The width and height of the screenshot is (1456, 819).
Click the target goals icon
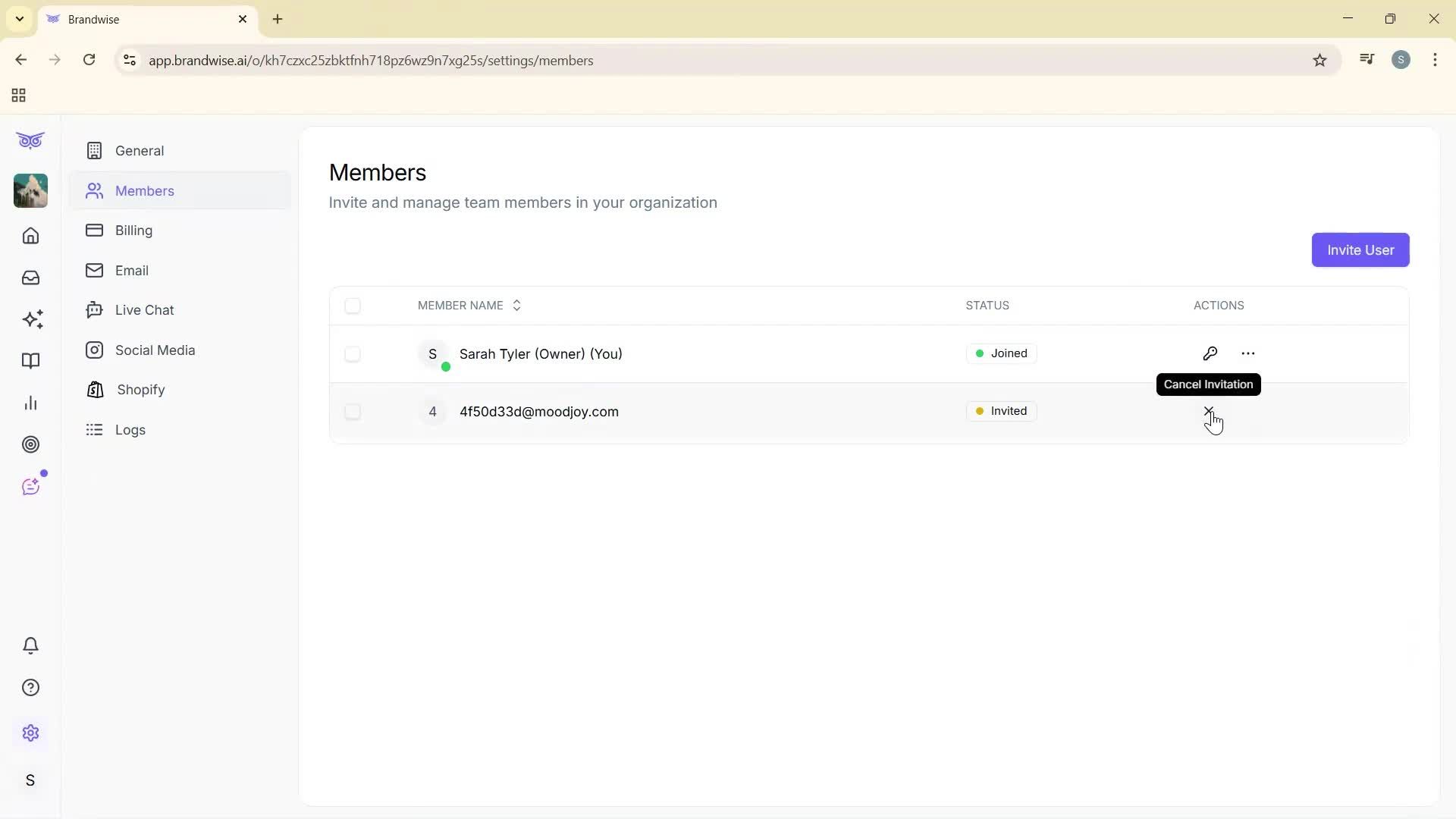tap(30, 444)
